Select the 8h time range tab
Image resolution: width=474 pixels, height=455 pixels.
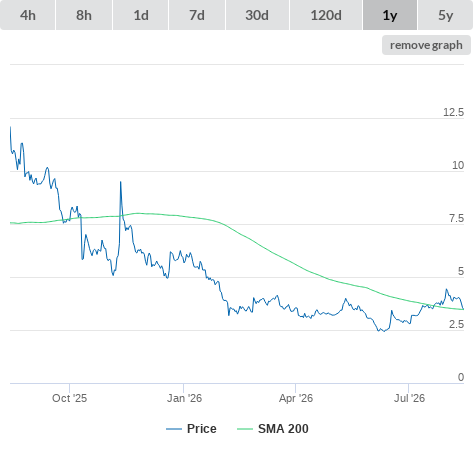pos(84,15)
